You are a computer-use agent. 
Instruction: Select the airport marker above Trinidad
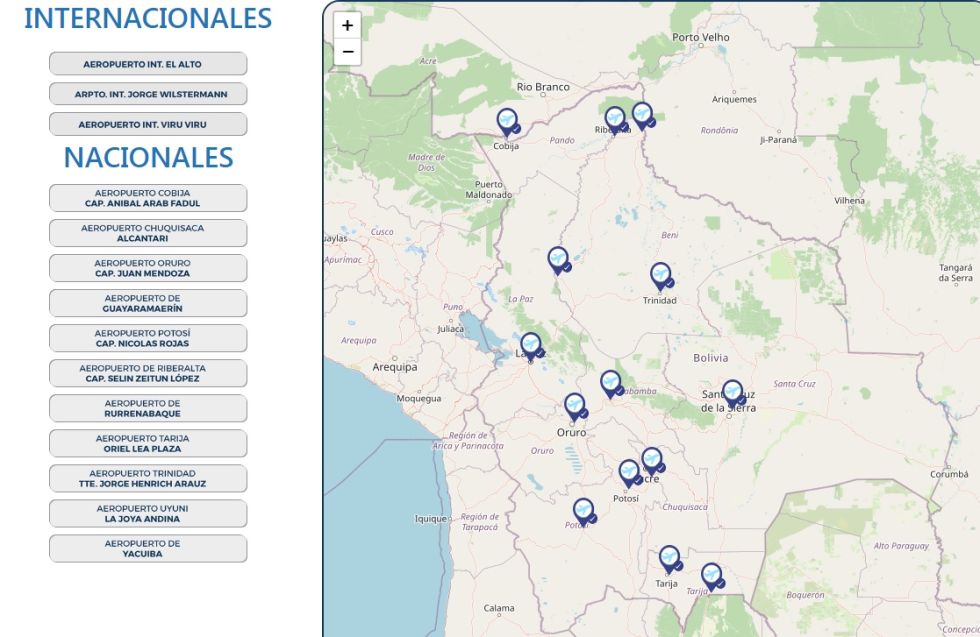[x=660, y=275]
